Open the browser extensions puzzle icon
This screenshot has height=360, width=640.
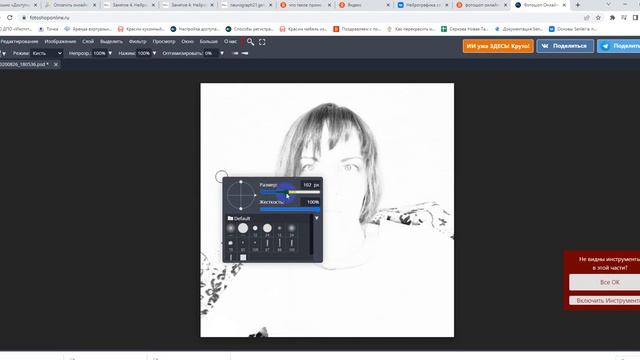612,18
